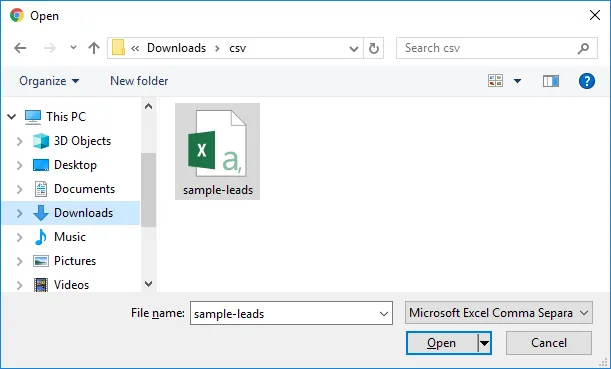Expand the Music node
Screen dimensions: 611x369
pyautogui.click(x=19, y=237)
